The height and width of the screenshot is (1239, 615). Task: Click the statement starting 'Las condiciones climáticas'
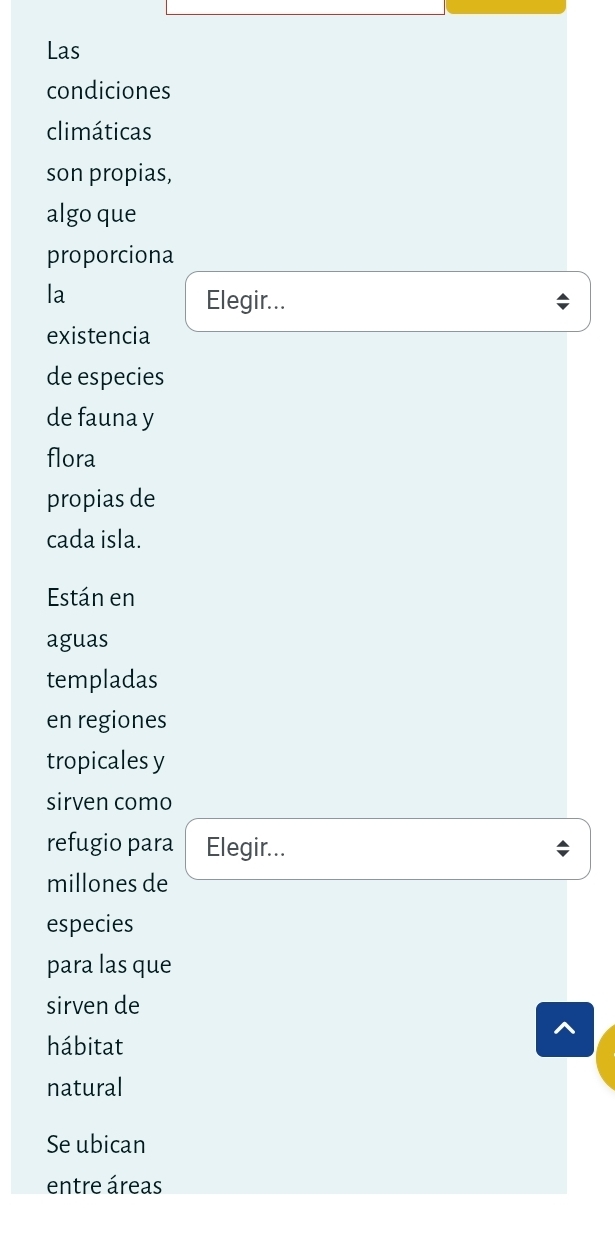click(110, 295)
